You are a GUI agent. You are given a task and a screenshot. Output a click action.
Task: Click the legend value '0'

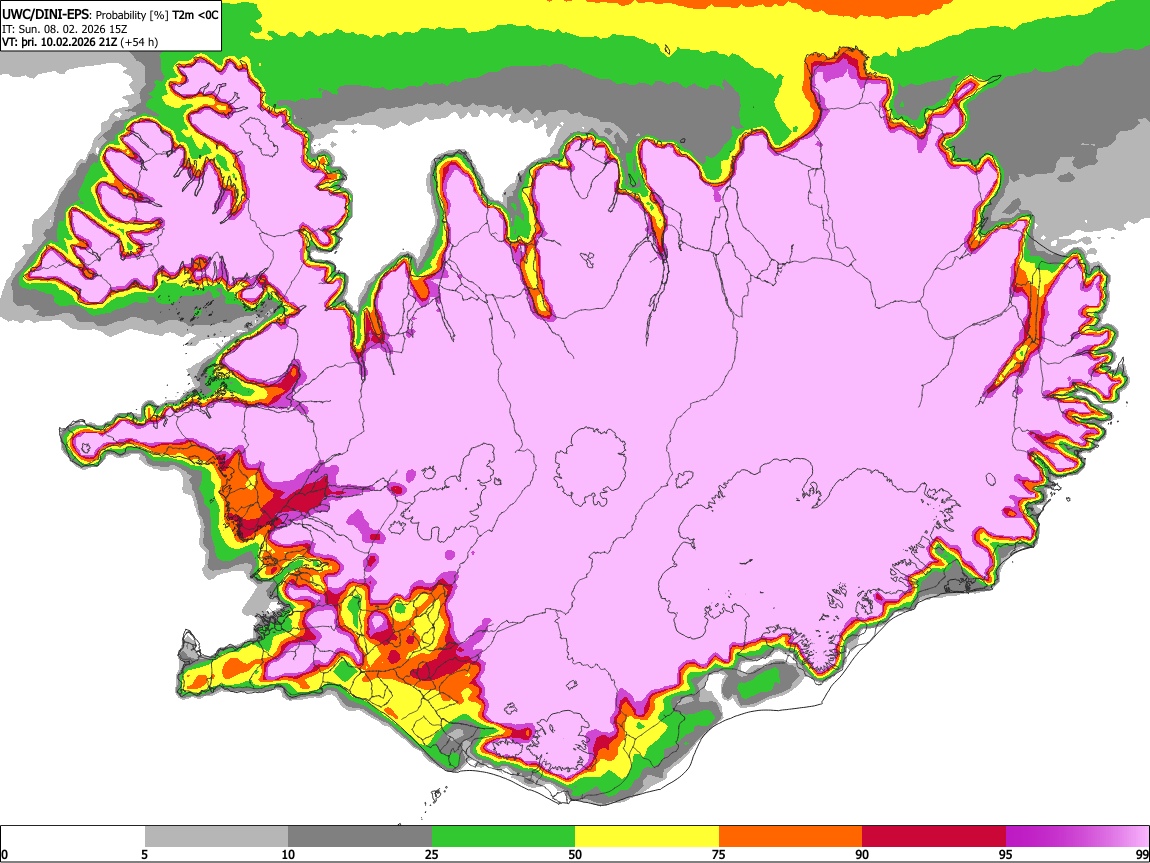(x=4, y=855)
